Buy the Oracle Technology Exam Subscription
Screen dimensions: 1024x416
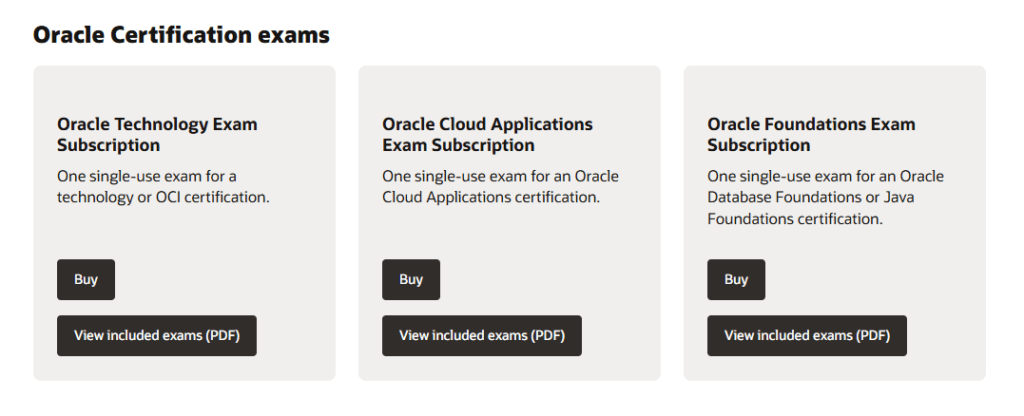click(86, 280)
